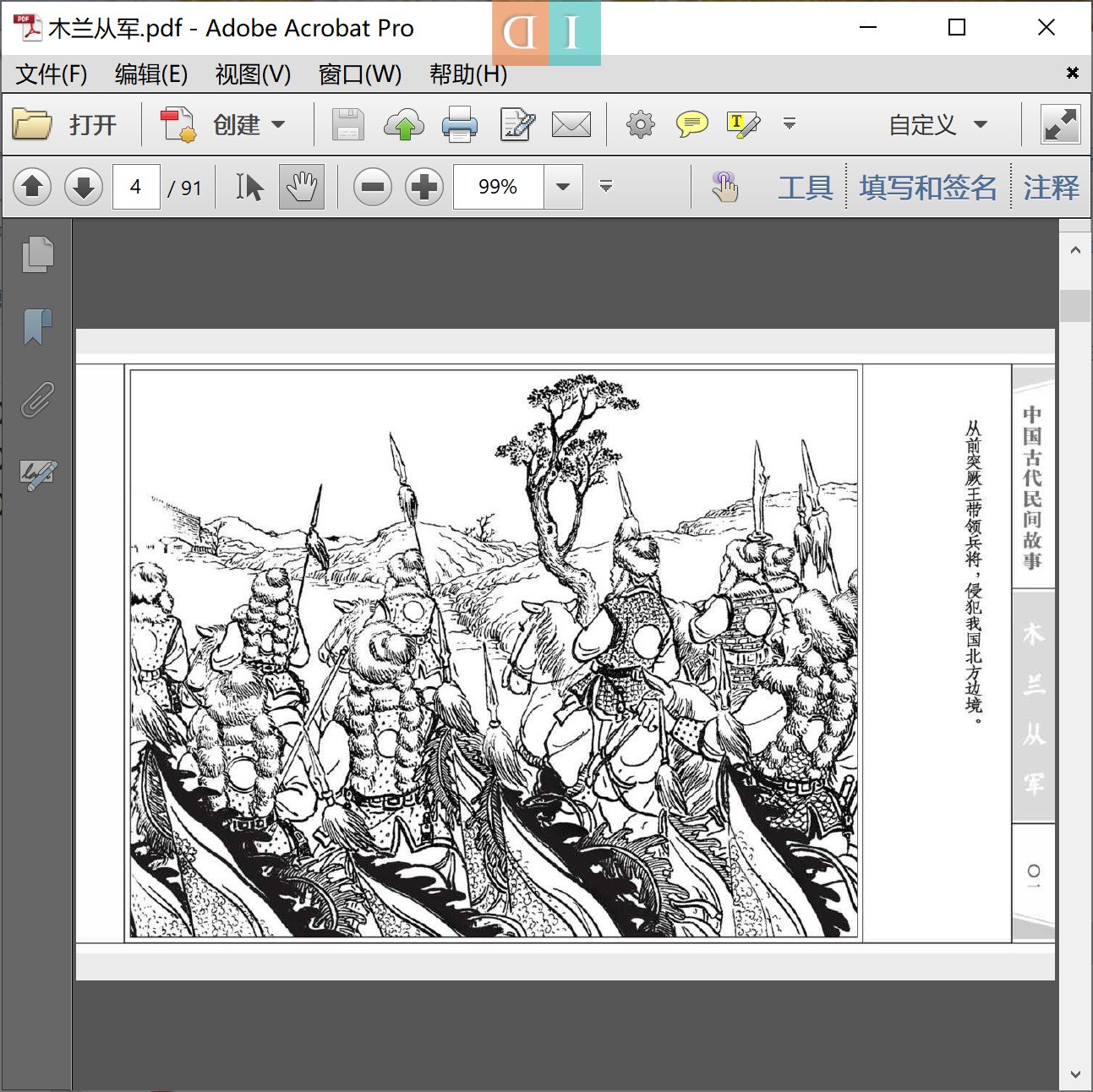Click the 99% zoom value field
Viewport: 1093px width, 1092px height.
(x=498, y=187)
